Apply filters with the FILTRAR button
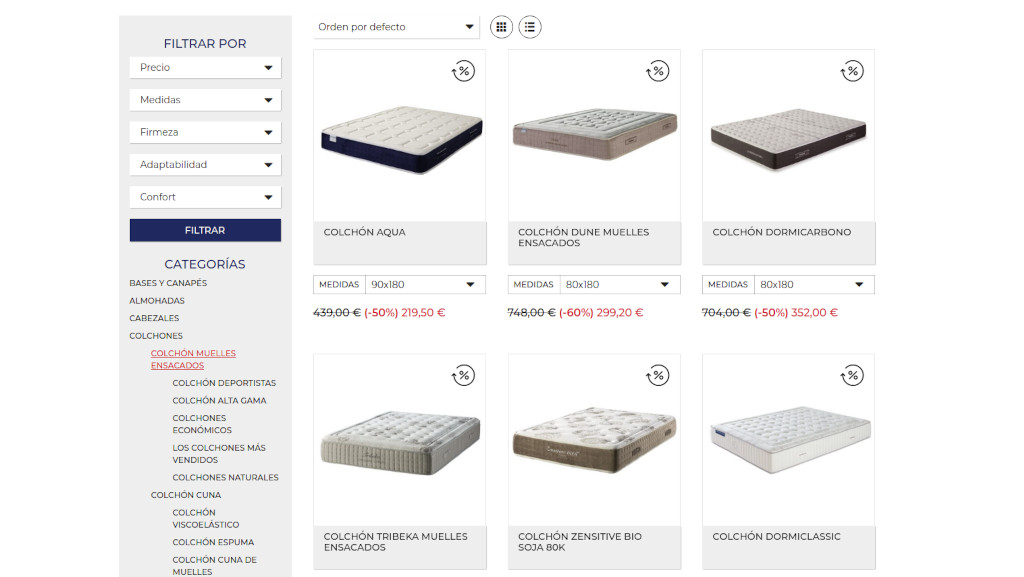 point(205,230)
